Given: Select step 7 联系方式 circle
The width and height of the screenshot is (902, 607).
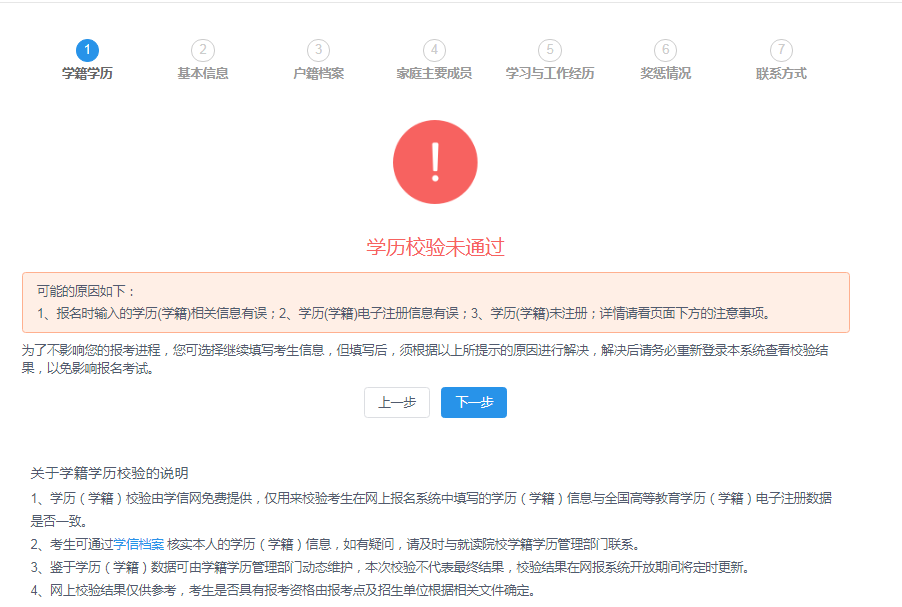Looking at the screenshot, I should tap(780, 49).
